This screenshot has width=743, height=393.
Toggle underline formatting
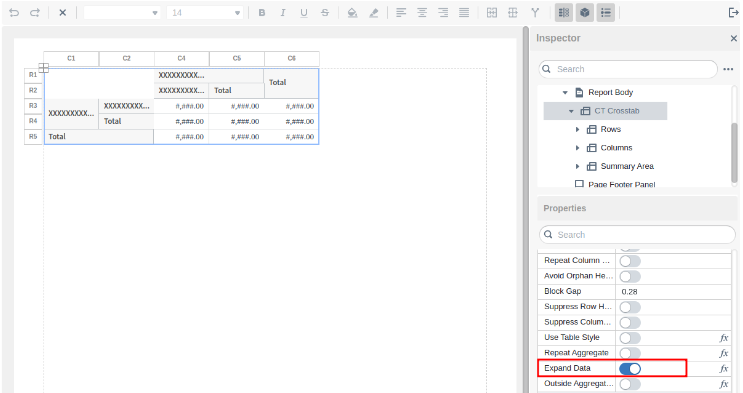click(304, 13)
